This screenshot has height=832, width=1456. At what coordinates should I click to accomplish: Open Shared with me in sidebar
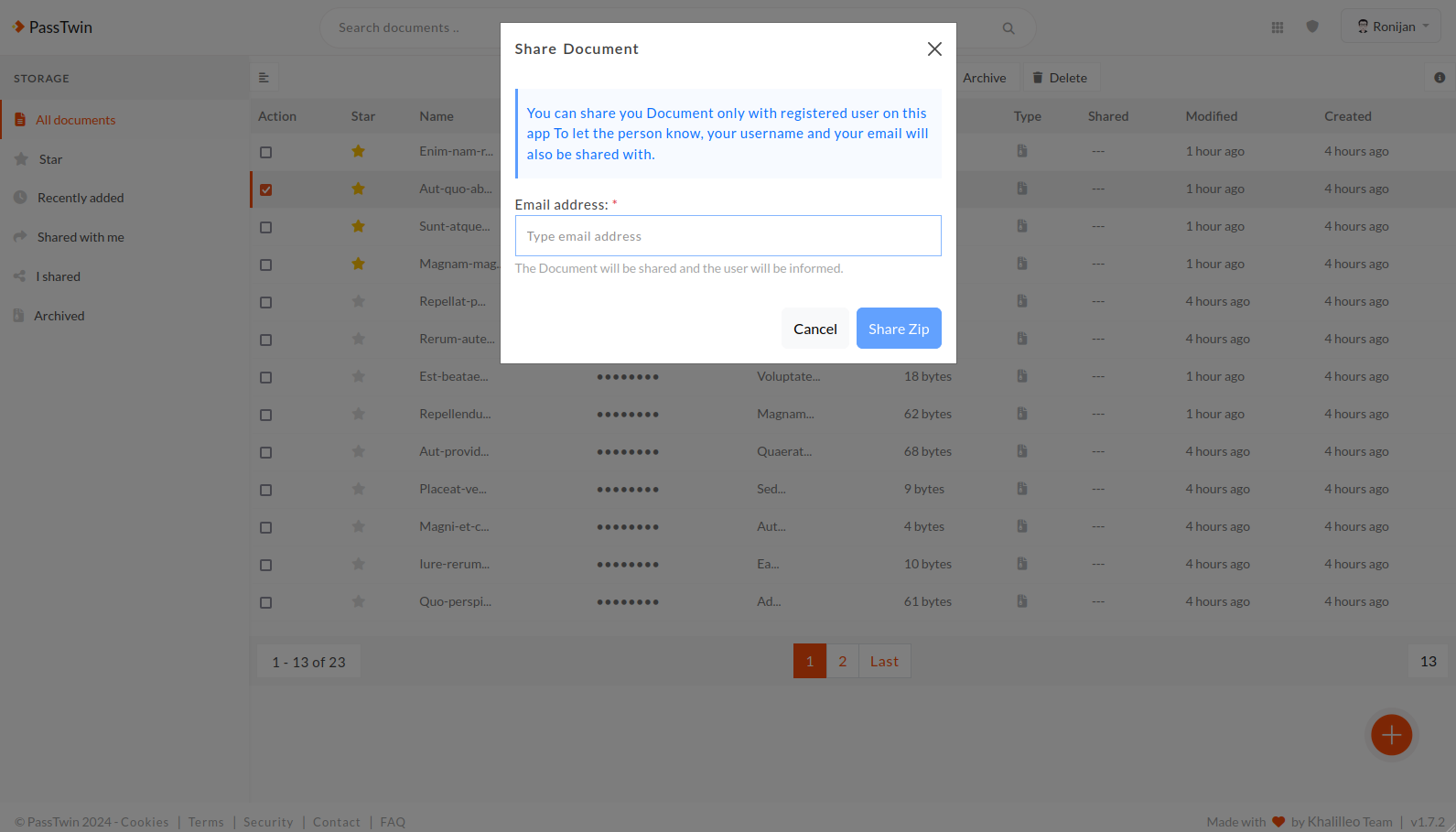(81, 237)
